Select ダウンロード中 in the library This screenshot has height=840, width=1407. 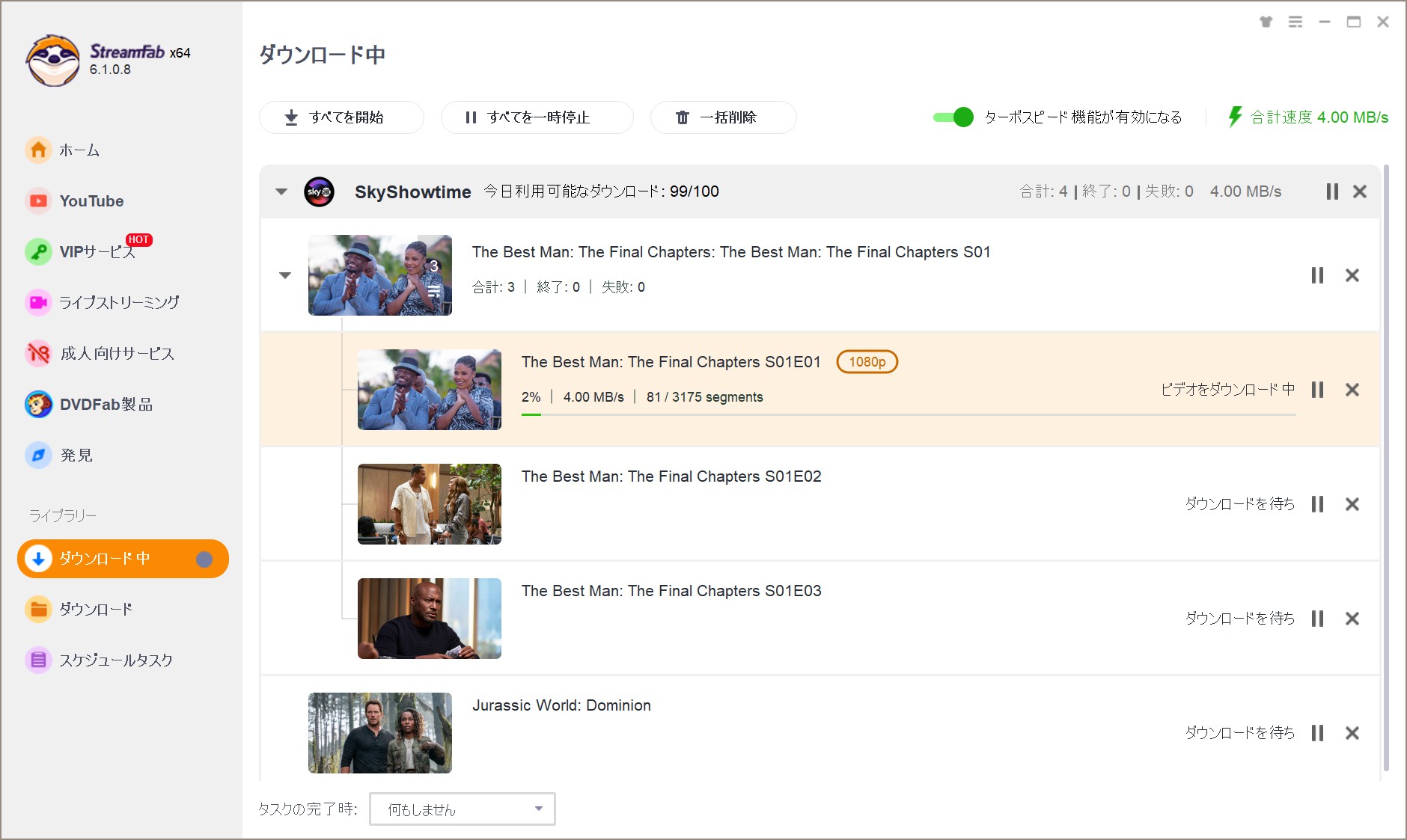(123, 559)
